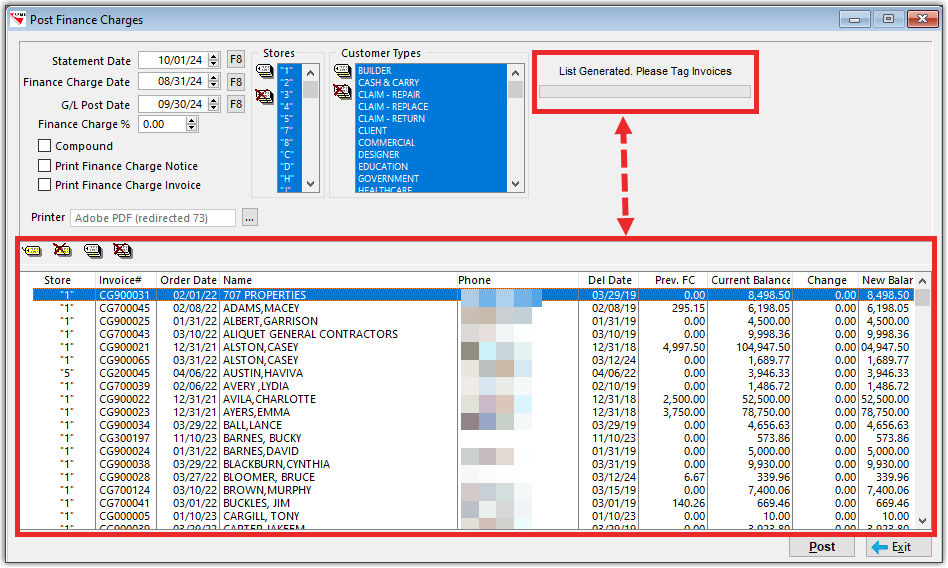Screen dimensions: 948x568
Task: Select the AVILA,CHARLOTTE row
Action: (473, 399)
